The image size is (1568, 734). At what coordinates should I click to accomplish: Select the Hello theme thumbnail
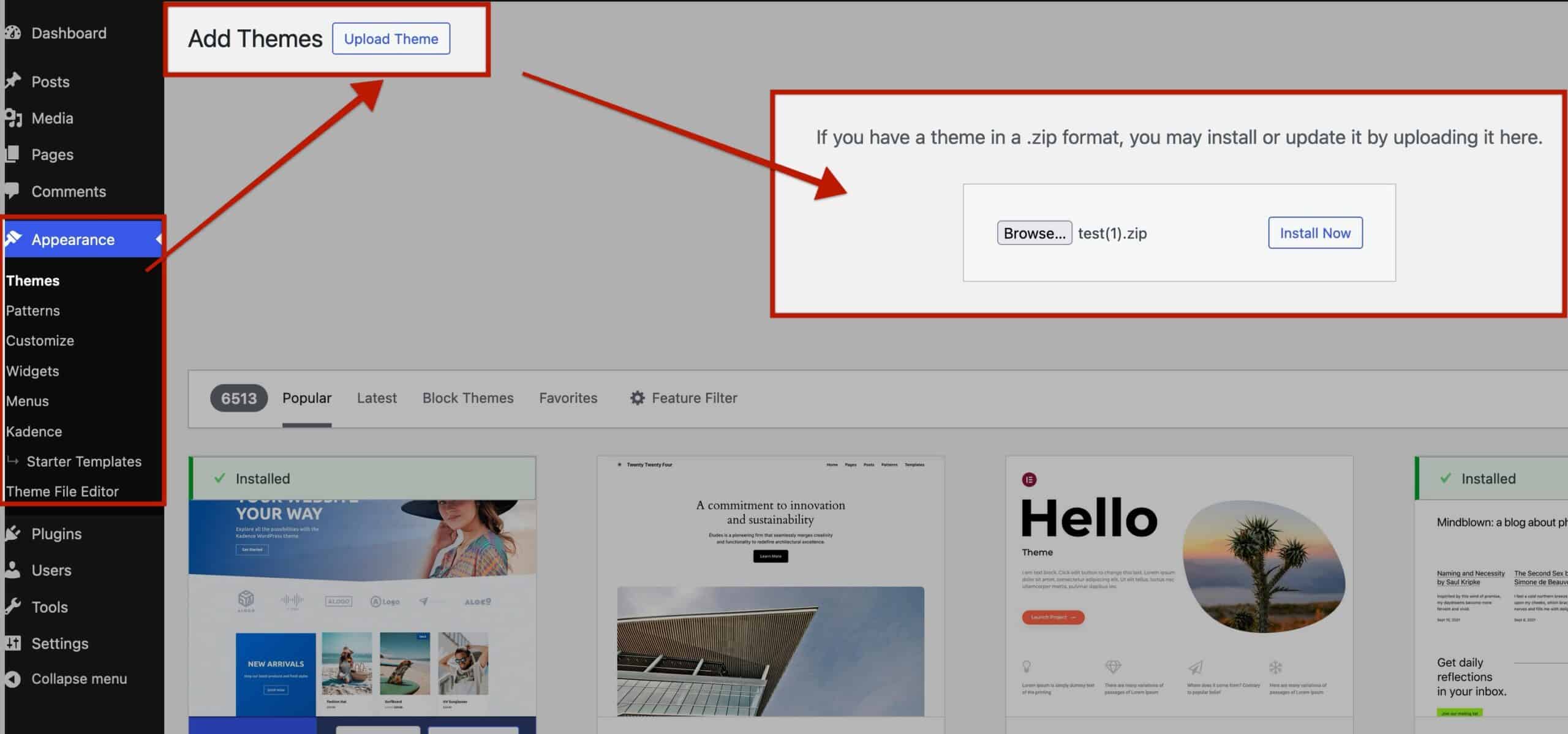(1179, 586)
